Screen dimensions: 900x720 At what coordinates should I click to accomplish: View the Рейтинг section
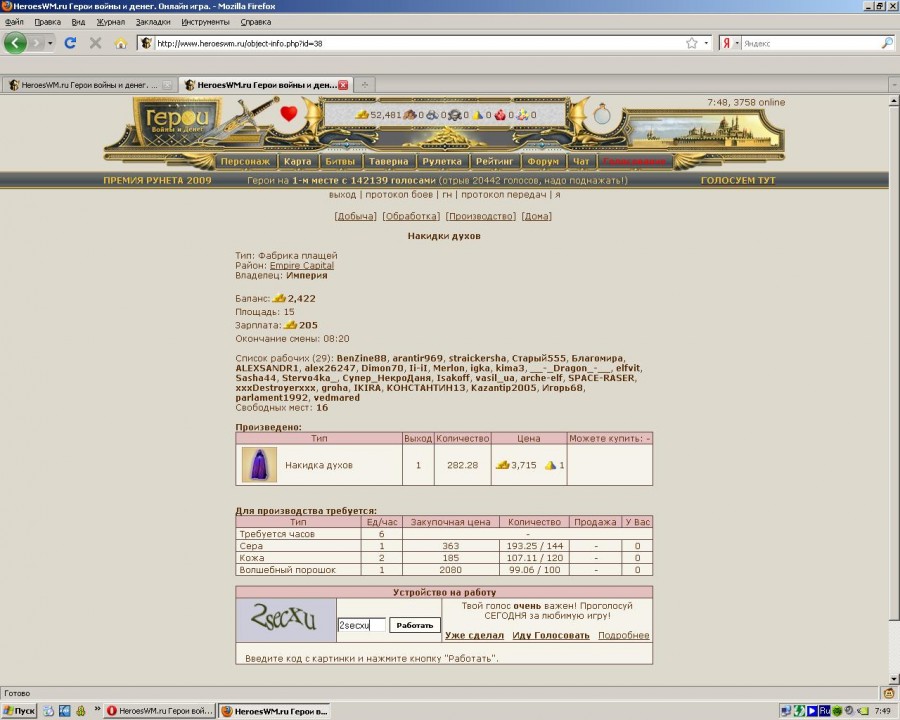pos(494,161)
